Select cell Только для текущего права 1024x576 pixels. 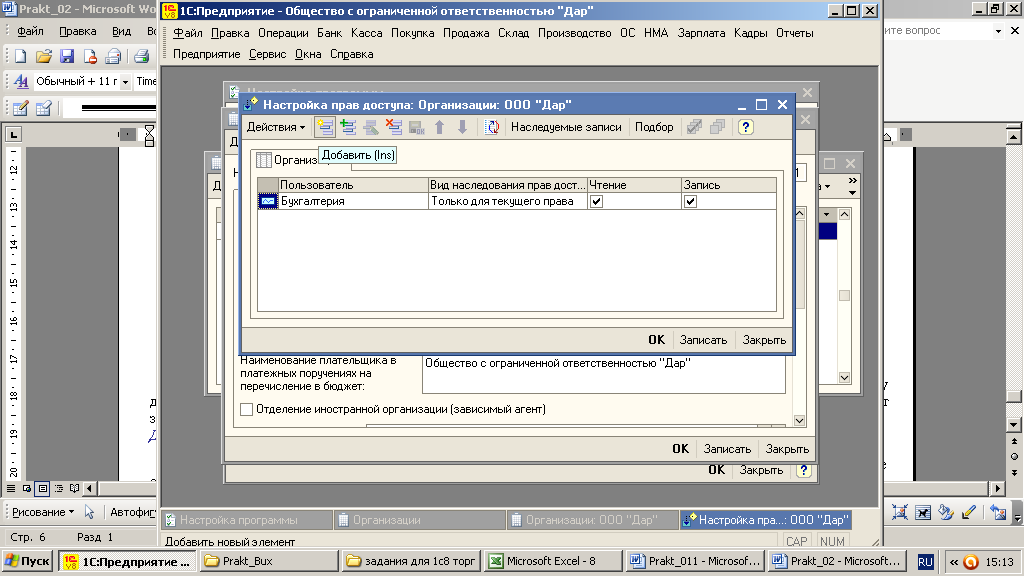[x=507, y=201]
